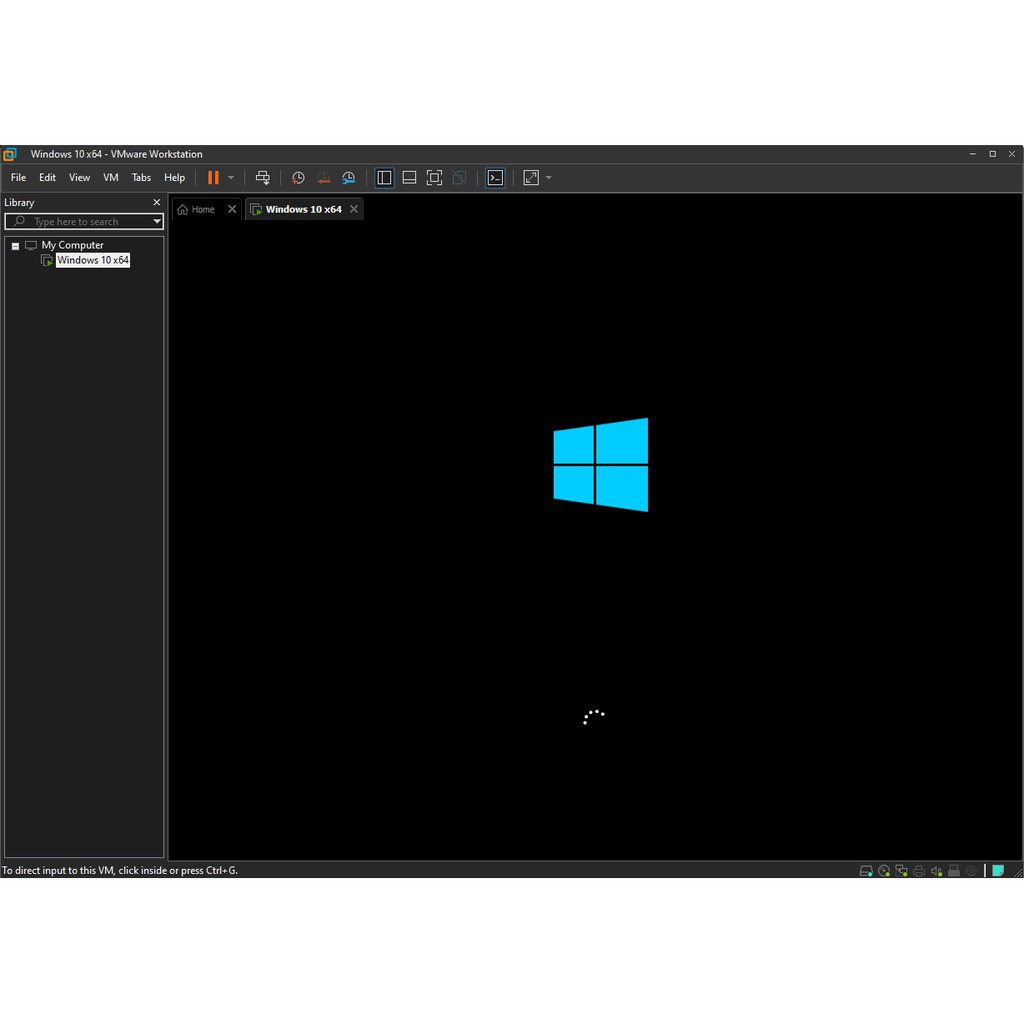
Task: Close the Library panel with its X button
Action: (156, 202)
